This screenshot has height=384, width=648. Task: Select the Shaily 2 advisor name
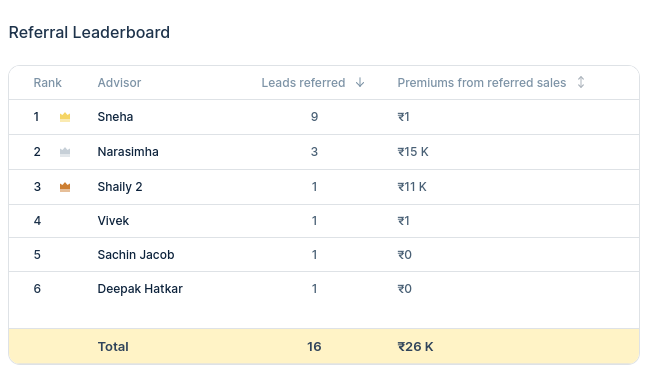120,187
